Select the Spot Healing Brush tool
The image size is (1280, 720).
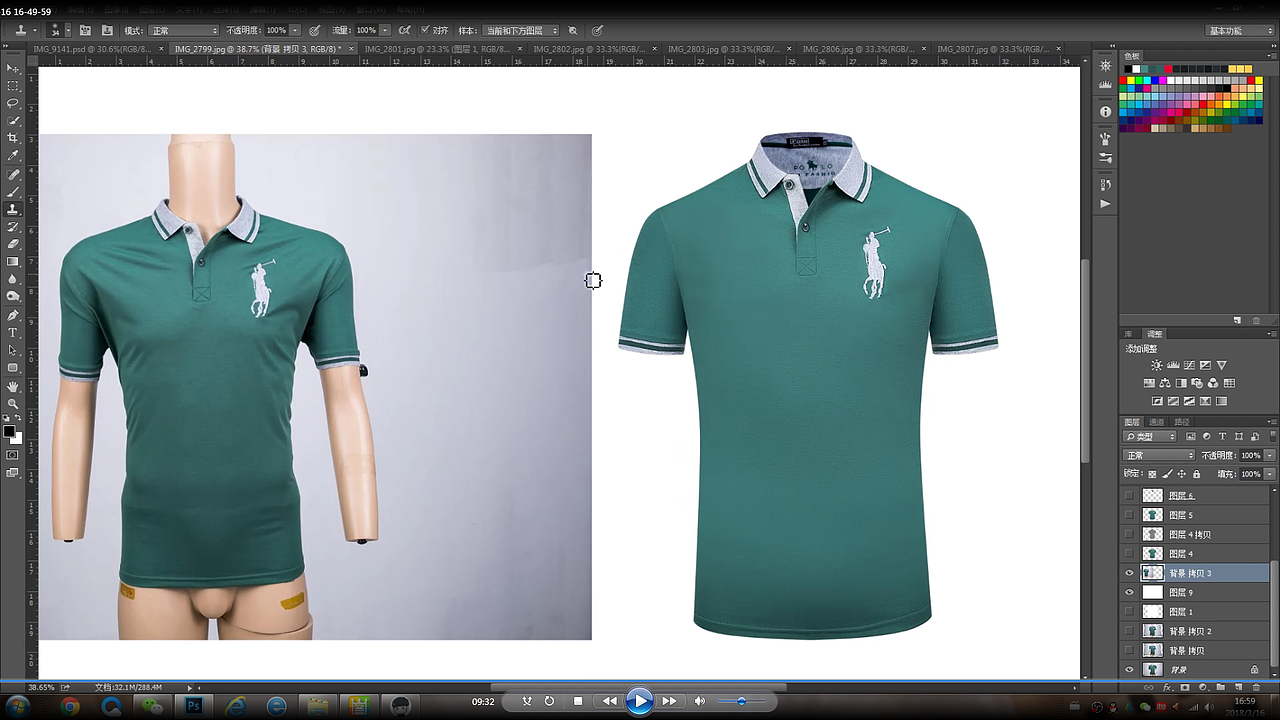tap(13, 174)
